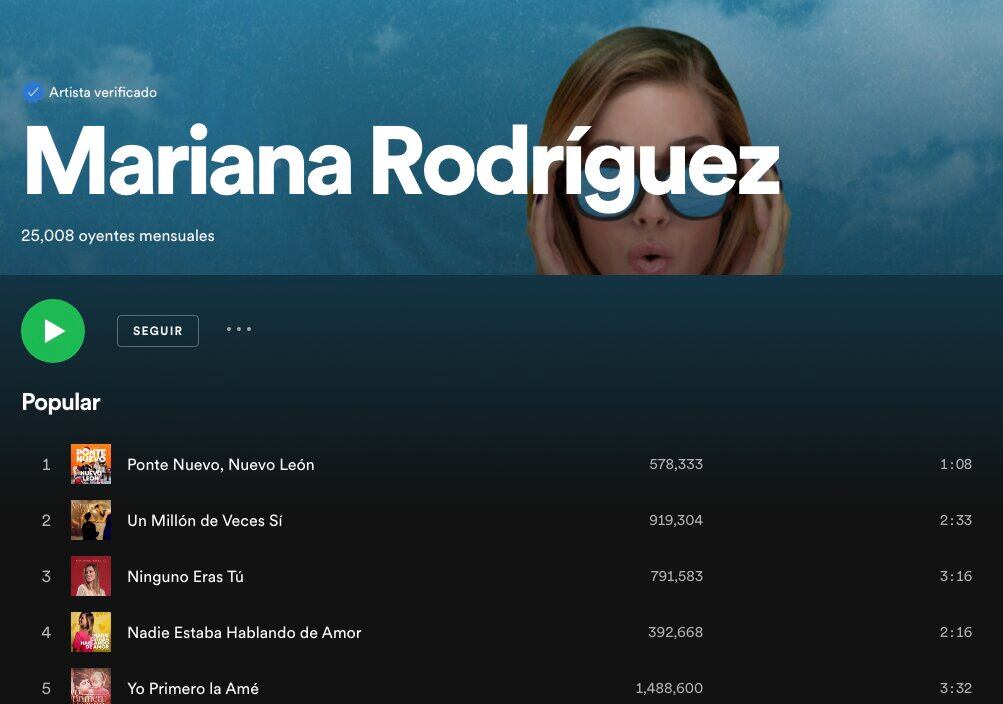Image resolution: width=1003 pixels, height=704 pixels.
Task: Click track number 1 in the list
Action: pyautogui.click(x=46, y=464)
